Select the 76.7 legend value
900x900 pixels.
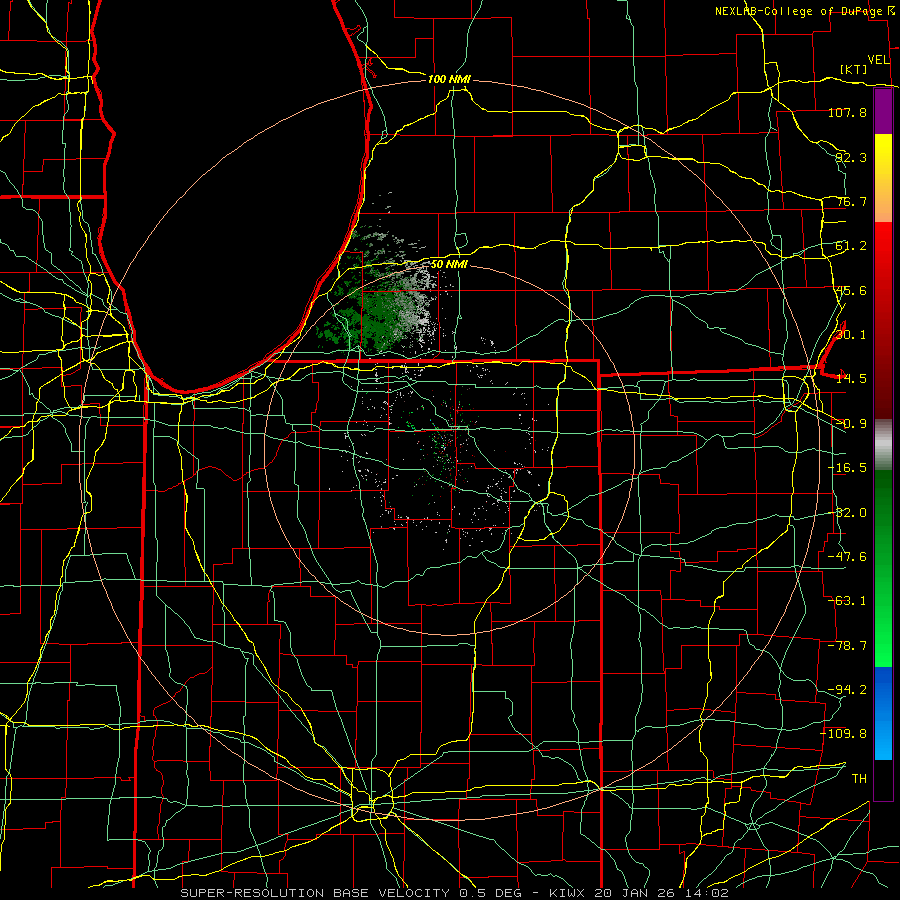(x=851, y=201)
